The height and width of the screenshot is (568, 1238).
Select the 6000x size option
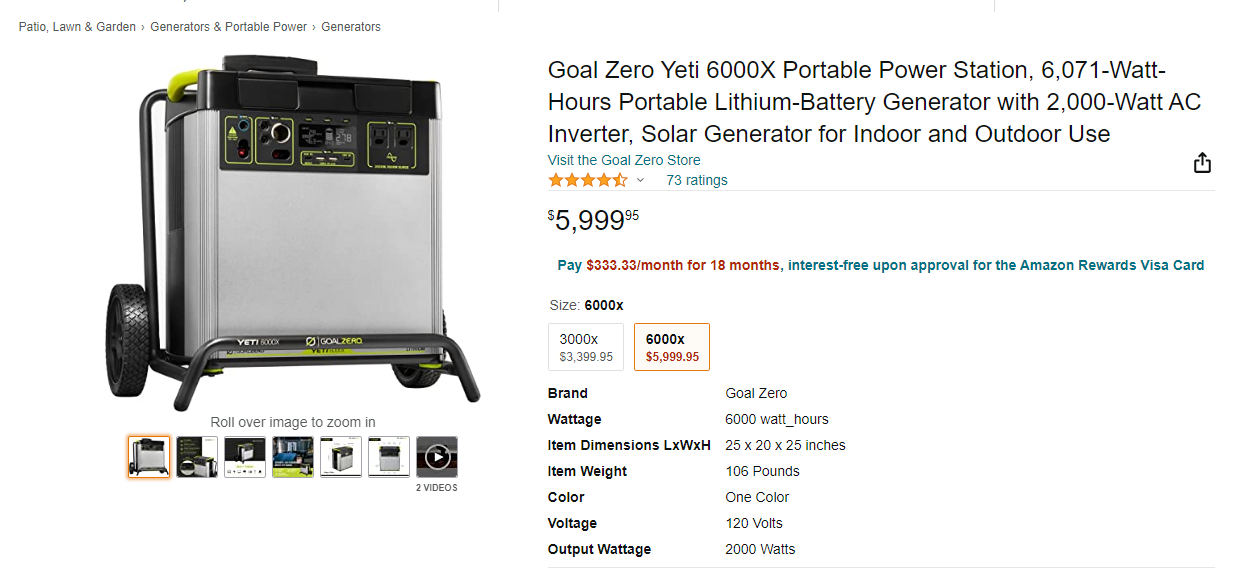pyautogui.click(x=672, y=347)
